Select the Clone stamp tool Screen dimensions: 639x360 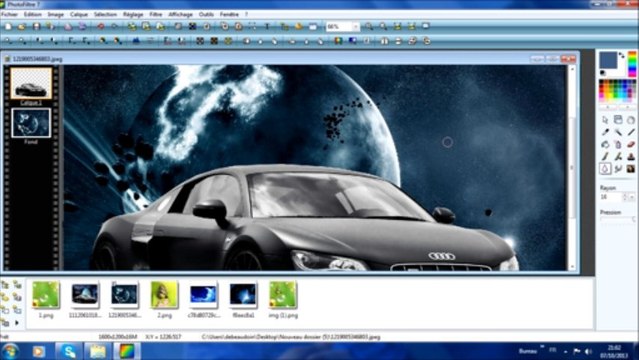pos(631,157)
